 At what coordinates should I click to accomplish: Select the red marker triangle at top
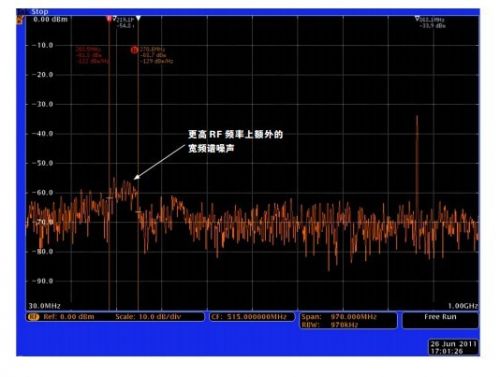tap(109, 19)
